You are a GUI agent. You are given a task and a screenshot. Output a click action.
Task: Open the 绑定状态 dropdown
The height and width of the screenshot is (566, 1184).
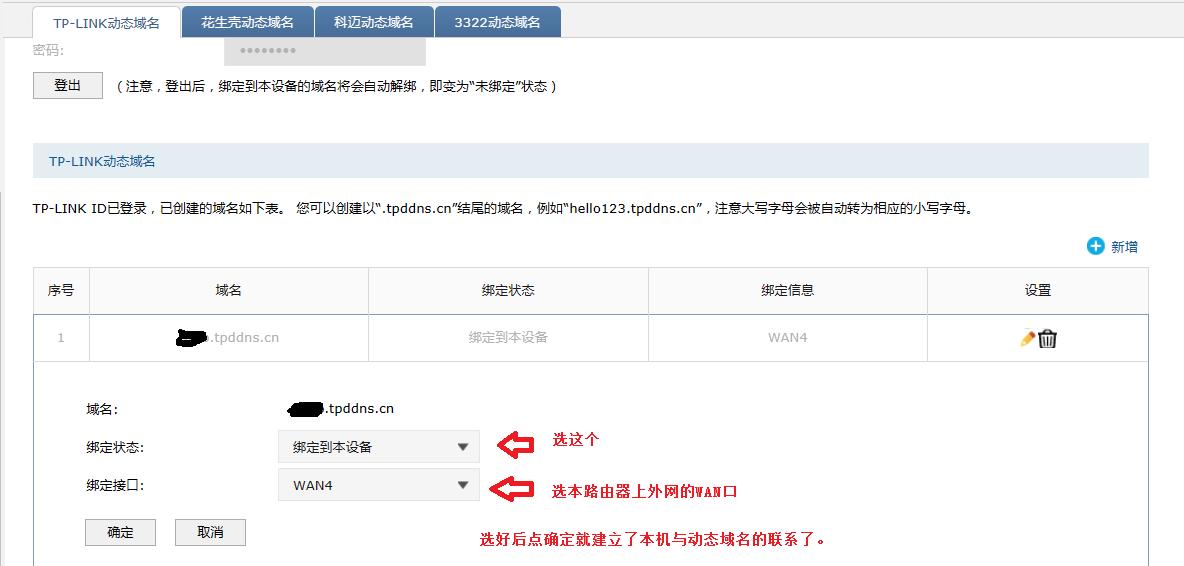(378, 447)
